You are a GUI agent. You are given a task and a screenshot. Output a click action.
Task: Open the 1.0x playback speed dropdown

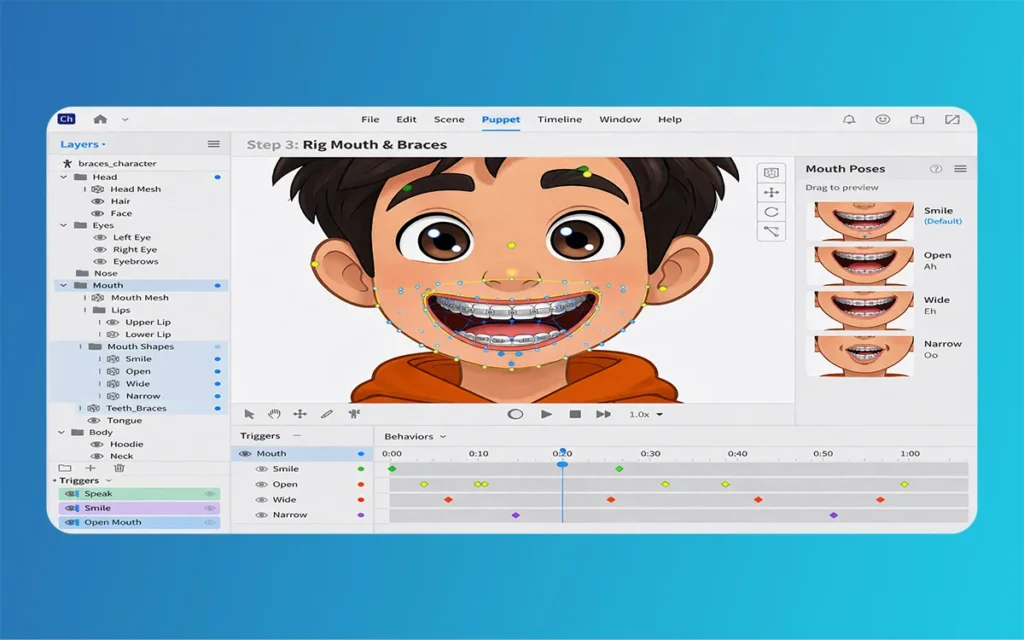(x=645, y=414)
